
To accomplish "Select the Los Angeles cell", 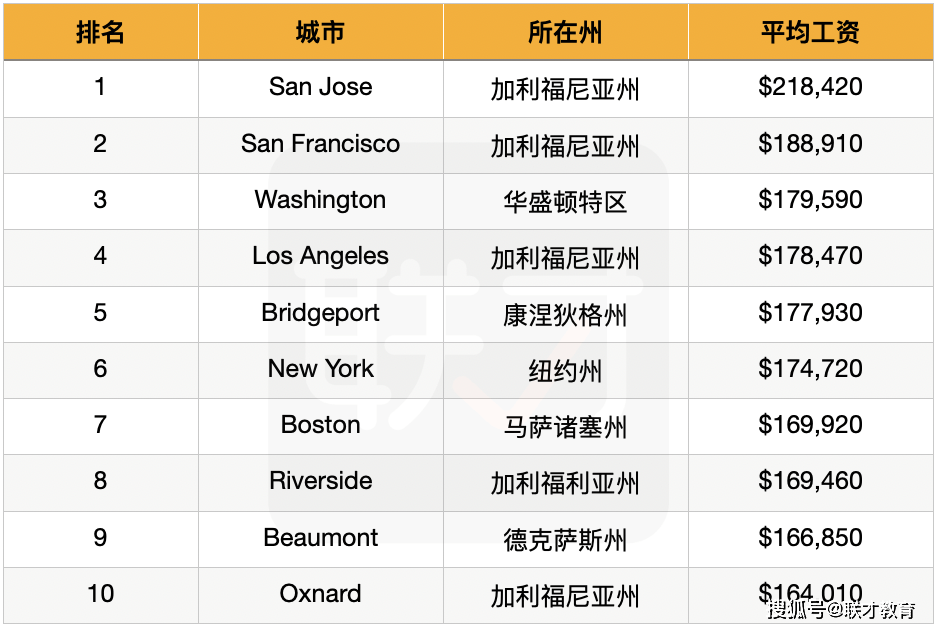I will (321, 257).
